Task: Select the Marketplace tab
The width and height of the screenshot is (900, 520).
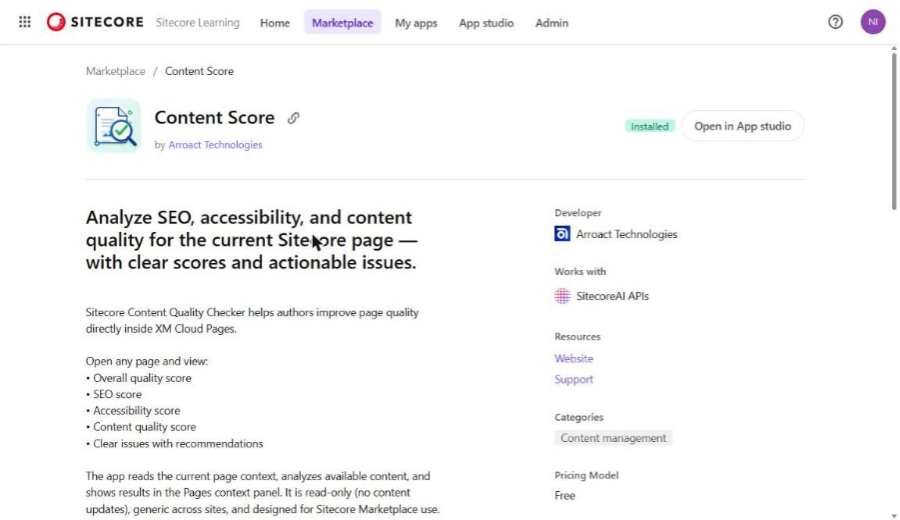Action: 343,23
